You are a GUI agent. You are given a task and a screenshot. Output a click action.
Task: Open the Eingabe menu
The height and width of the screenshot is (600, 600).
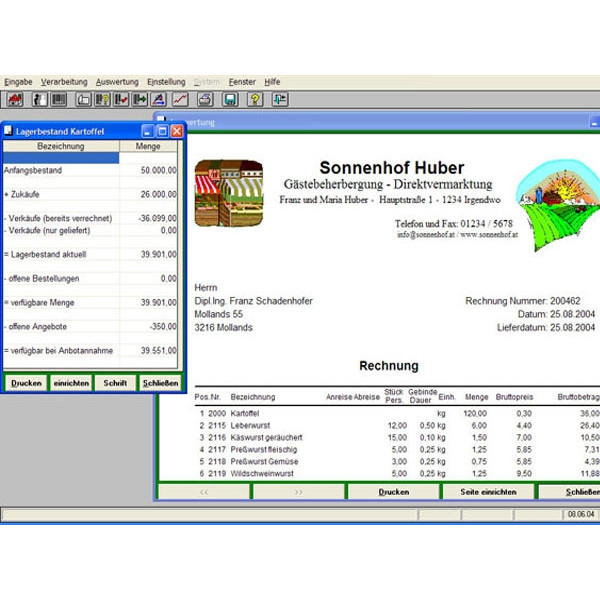[x=18, y=82]
